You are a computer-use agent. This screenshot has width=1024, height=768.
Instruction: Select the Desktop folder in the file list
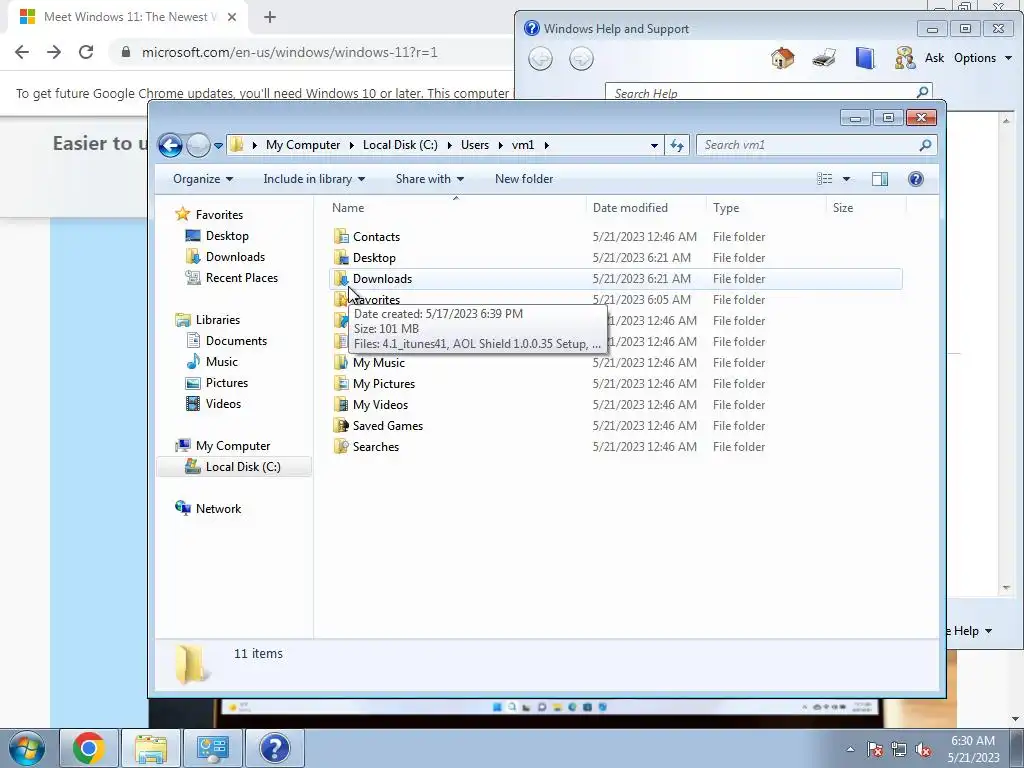[x=374, y=258]
